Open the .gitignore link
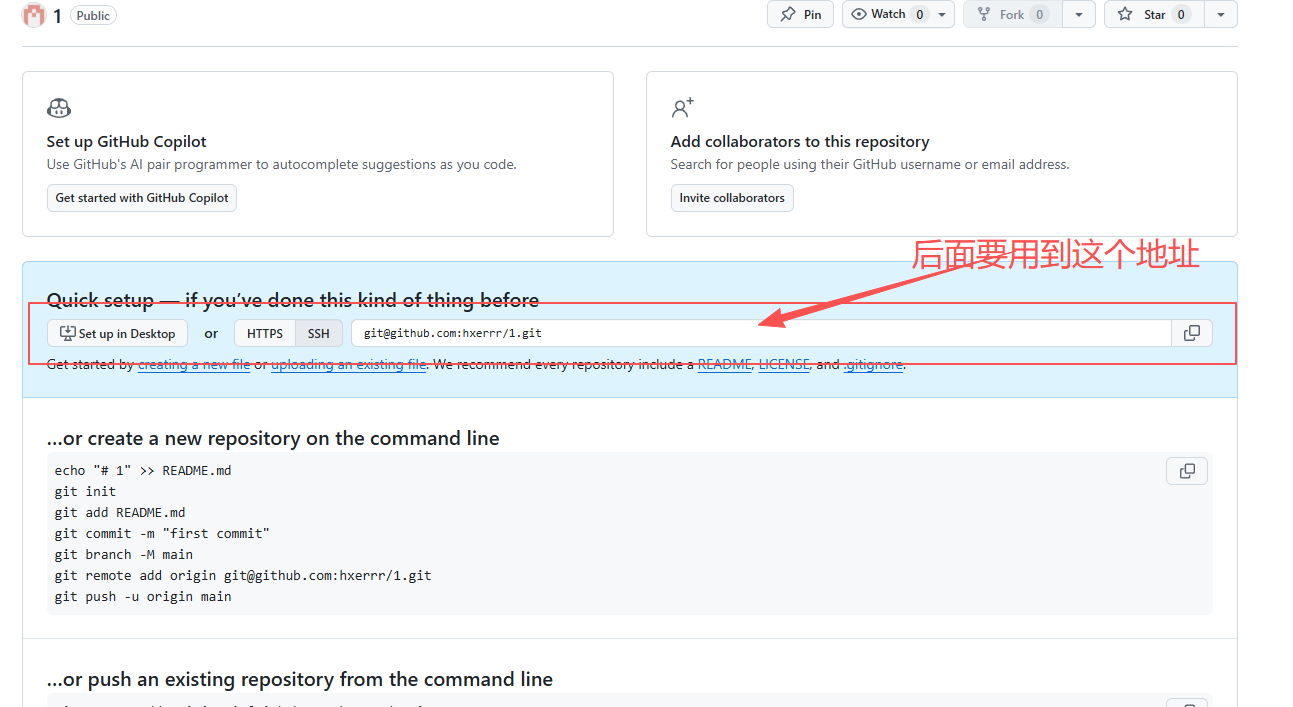This screenshot has height=707, width=1293. pyautogui.click(x=873, y=365)
